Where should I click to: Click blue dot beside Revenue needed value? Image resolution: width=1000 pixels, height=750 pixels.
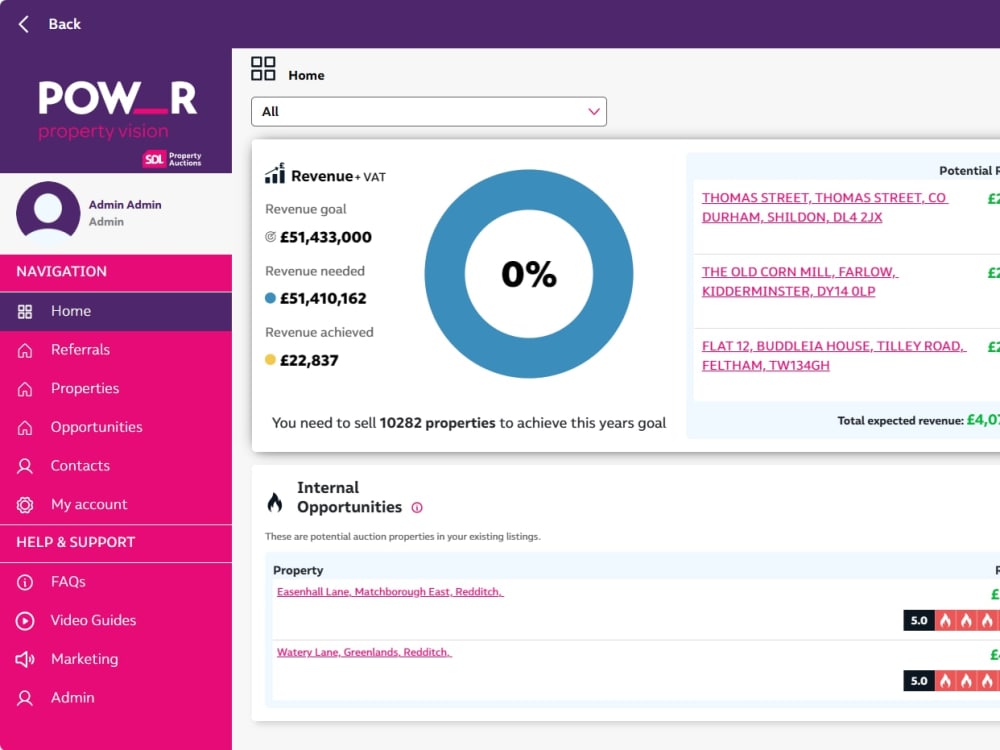(270, 298)
